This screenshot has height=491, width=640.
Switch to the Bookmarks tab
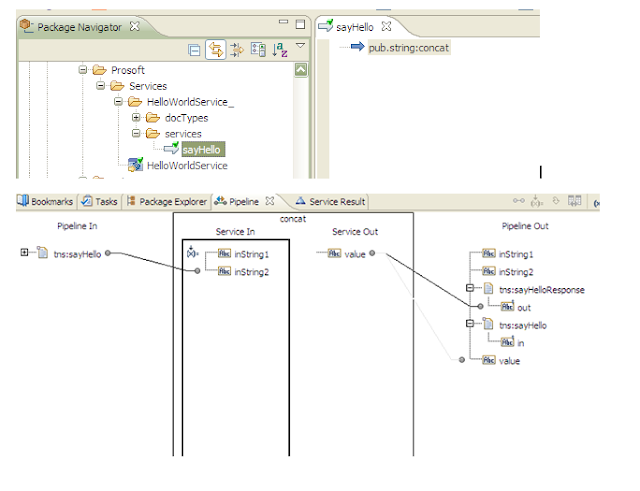pyautogui.click(x=45, y=201)
